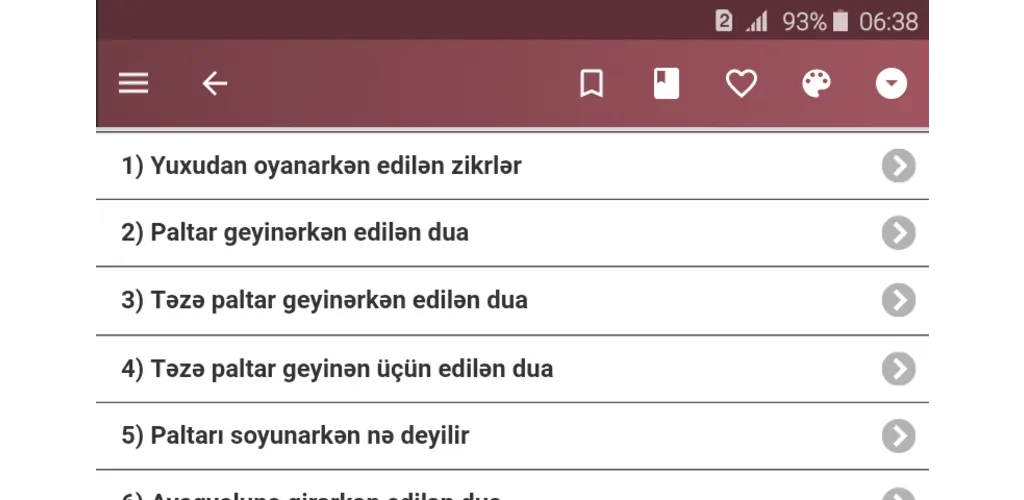Image resolution: width=1024 pixels, height=500 pixels.
Task: Open the color palette theme icon
Action: tap(816, 84)
